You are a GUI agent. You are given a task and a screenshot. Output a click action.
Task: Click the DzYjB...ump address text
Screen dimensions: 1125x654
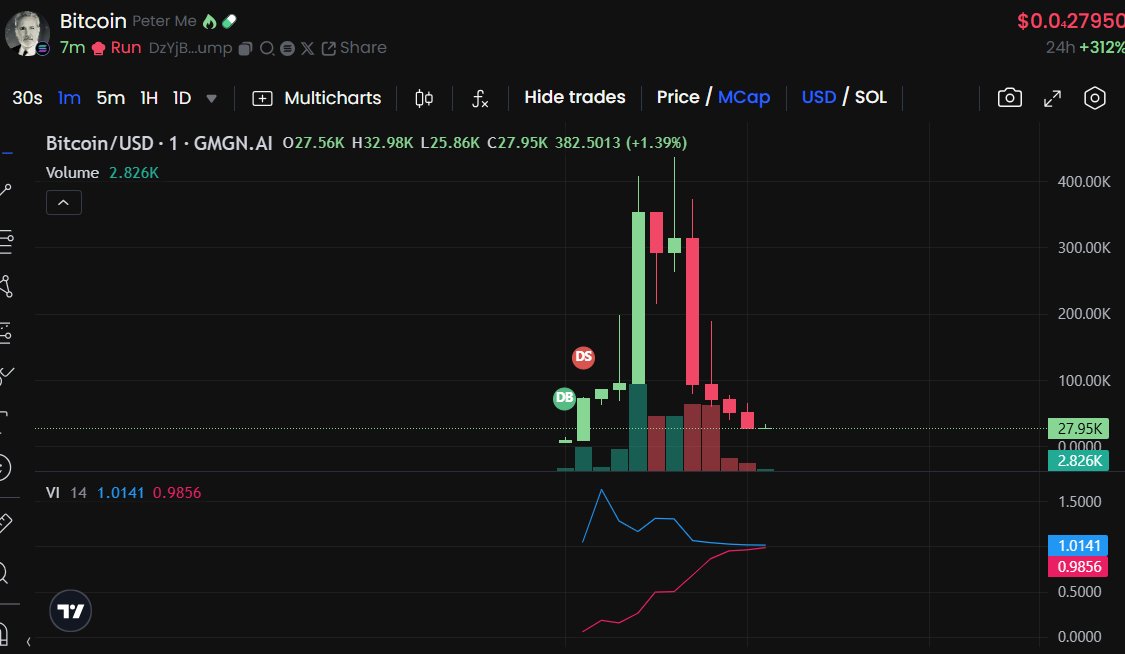[x=190, y=48]
